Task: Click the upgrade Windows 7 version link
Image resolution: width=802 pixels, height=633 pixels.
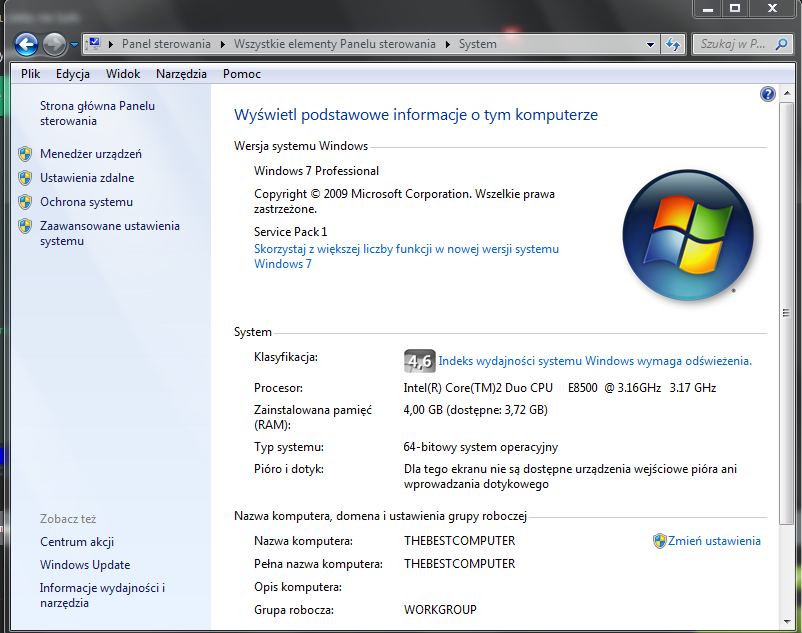Action: pos(406,257)
